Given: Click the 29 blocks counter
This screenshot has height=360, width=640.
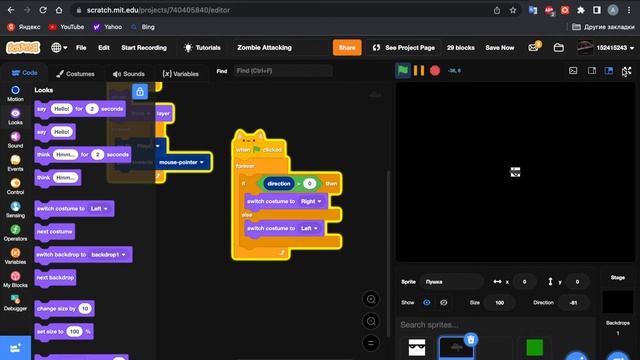Looking at the screenshot, I should (x=460, y=48).
